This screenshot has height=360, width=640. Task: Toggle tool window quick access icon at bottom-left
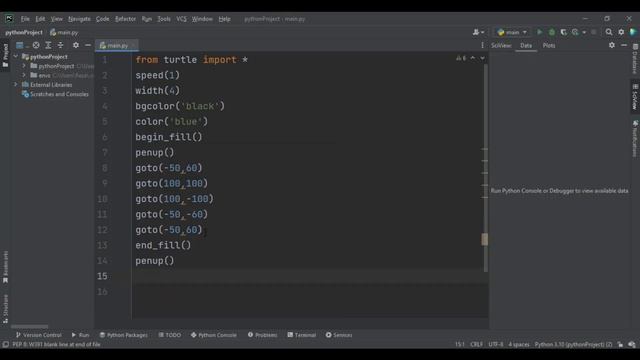point(5,344)
